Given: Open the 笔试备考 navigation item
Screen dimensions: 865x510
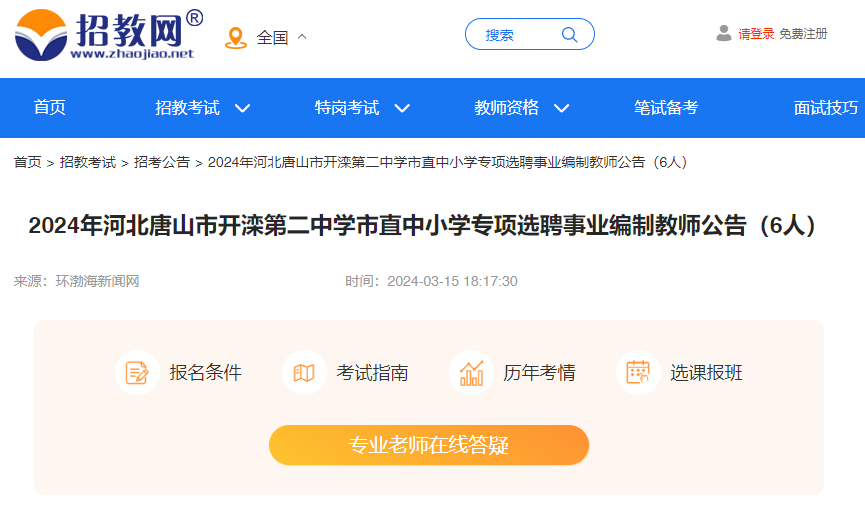Looking at the screenshot, I should pyautogui.click(x=666, y=108).
